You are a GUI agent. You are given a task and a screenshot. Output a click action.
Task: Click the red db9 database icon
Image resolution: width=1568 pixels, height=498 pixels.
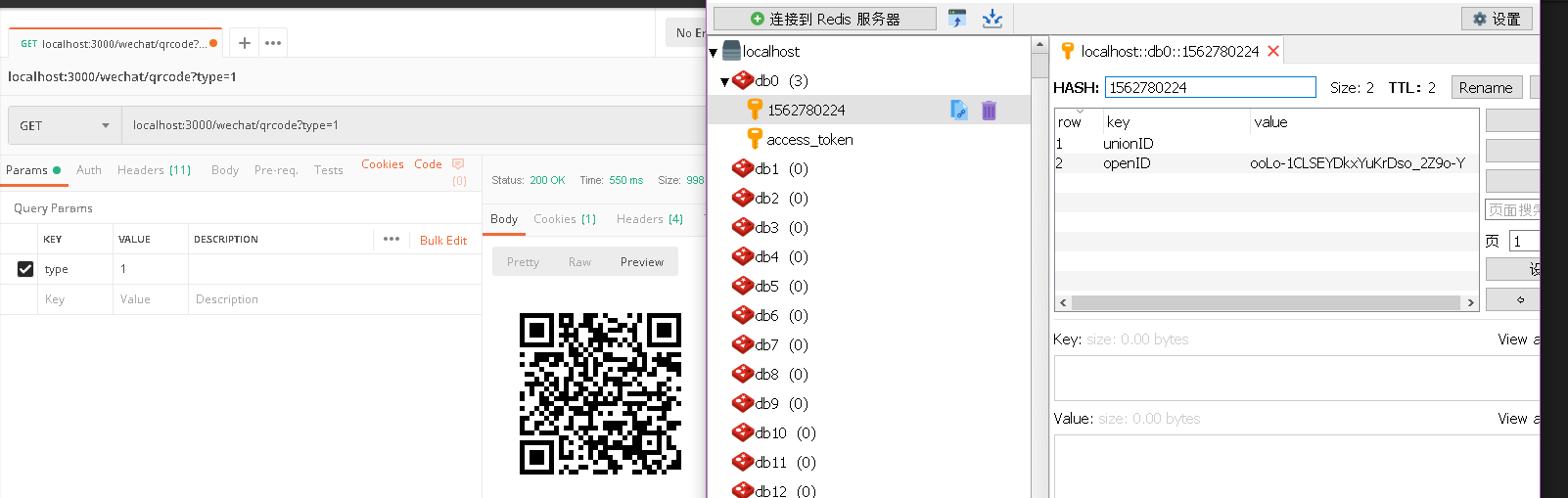[743, 403]
